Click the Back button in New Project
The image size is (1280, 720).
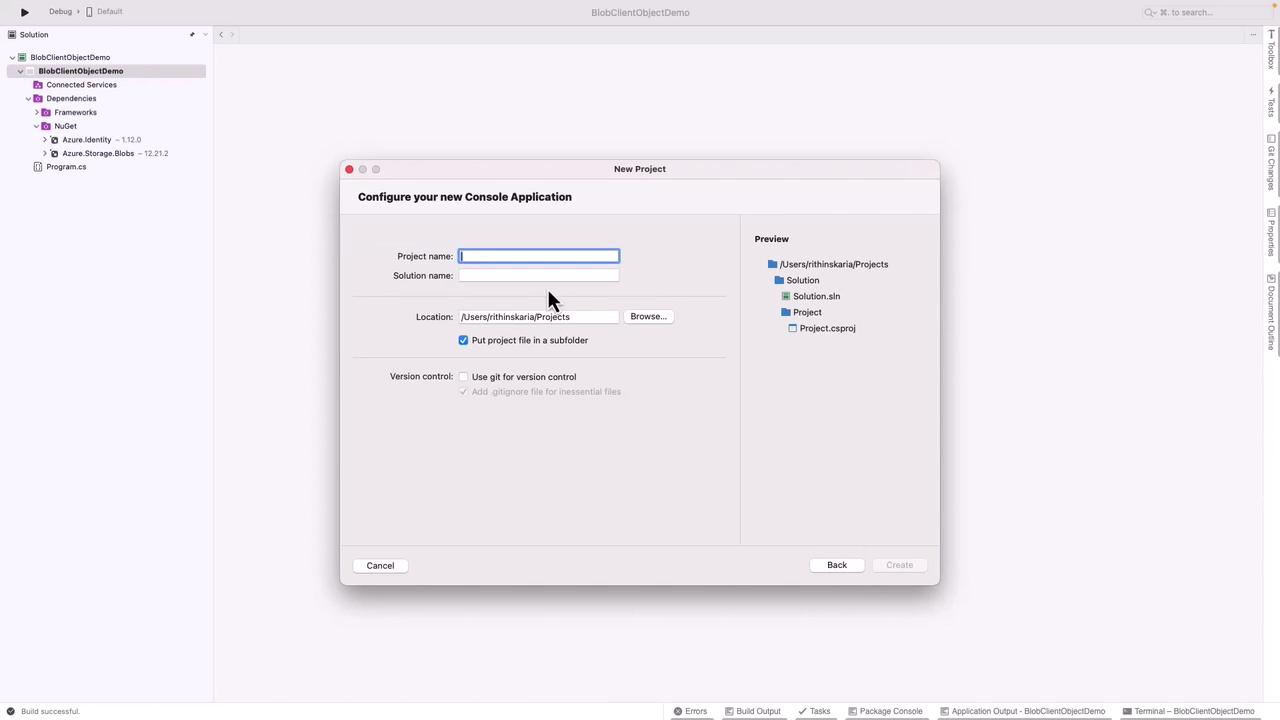tap(837, 565)
